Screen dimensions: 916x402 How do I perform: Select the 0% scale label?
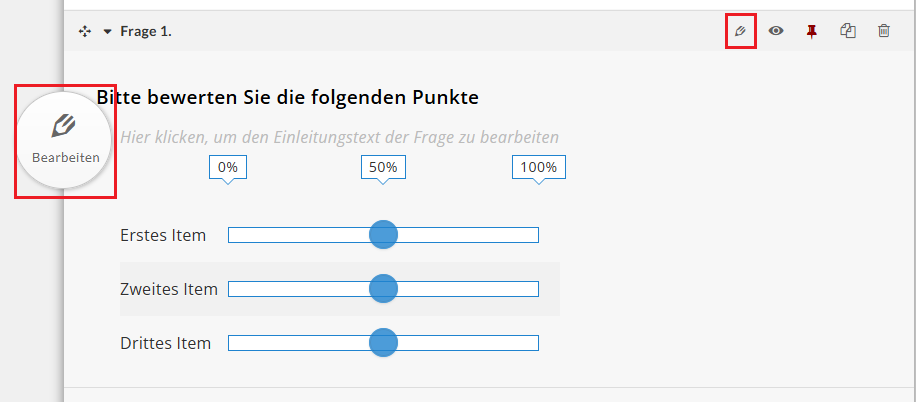pyautogui.click(x=228, y=168)
